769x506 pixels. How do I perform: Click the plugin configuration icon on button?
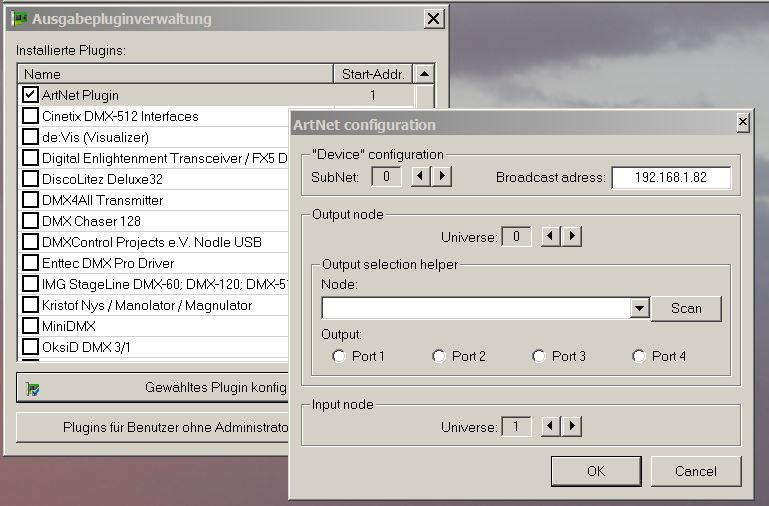32,388
